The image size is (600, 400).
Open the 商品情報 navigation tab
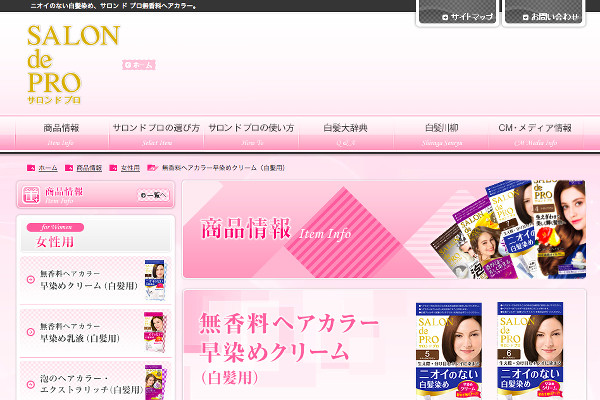pos(61,133)
